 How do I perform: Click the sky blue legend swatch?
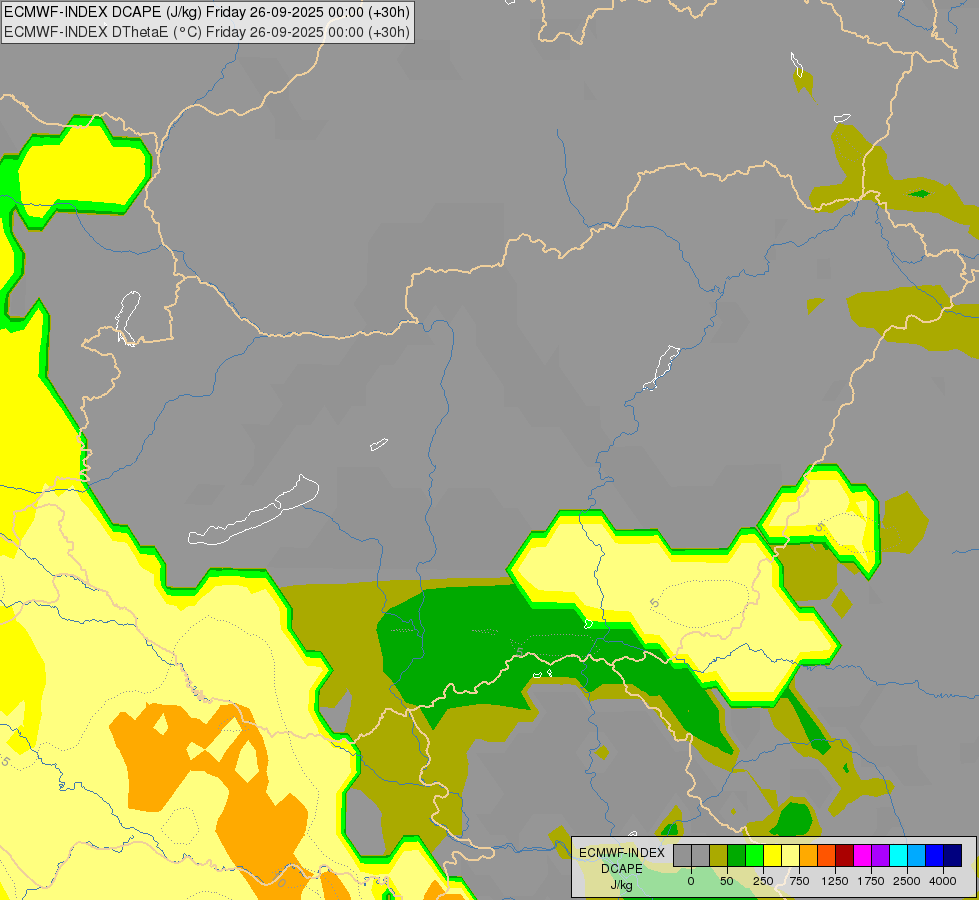click(917, 855)
